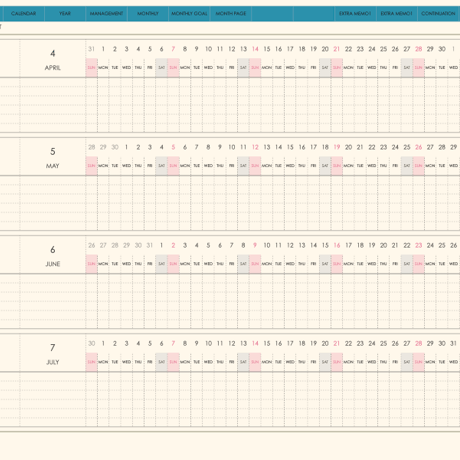Image resolution: width=460 pixels, height=460 pixels.
Task: Click WED label under July 3
Action: click(126, 362)
